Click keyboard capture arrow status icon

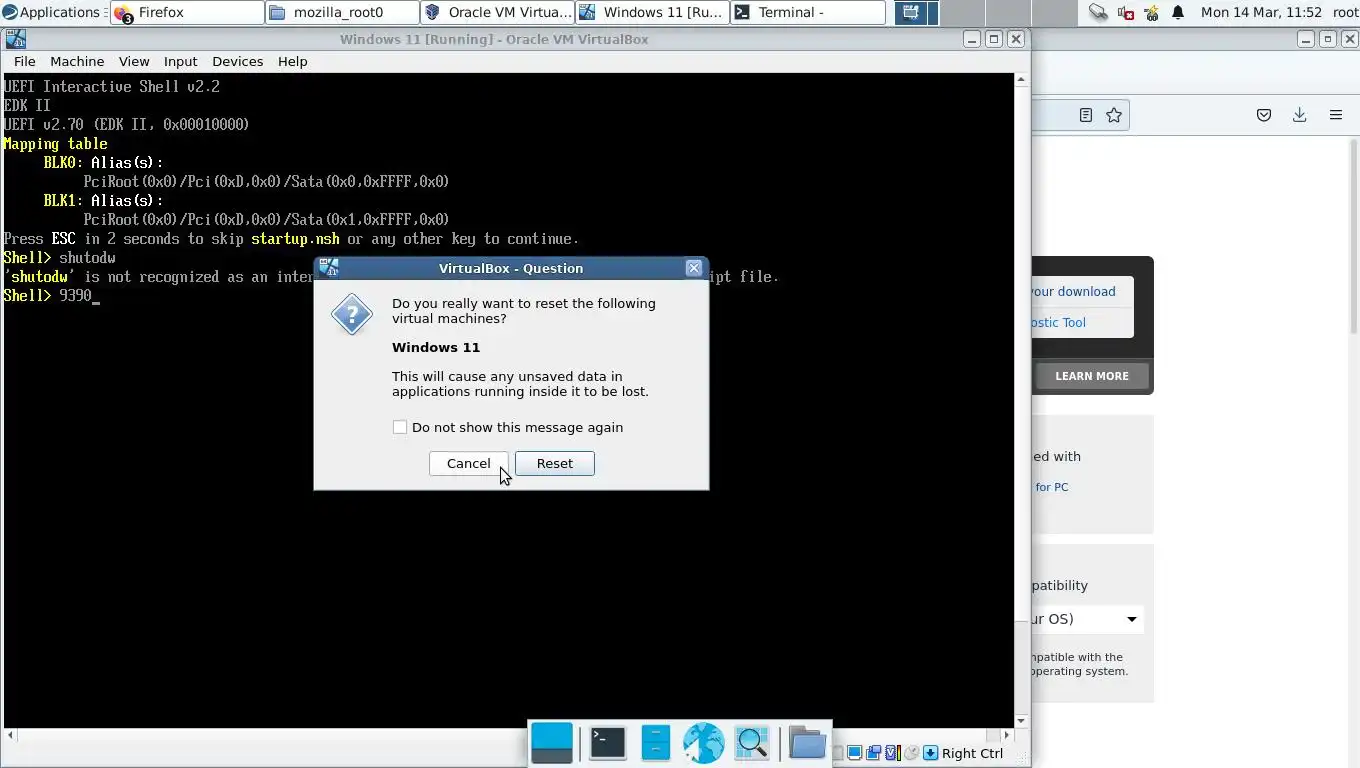pos(930,753)
